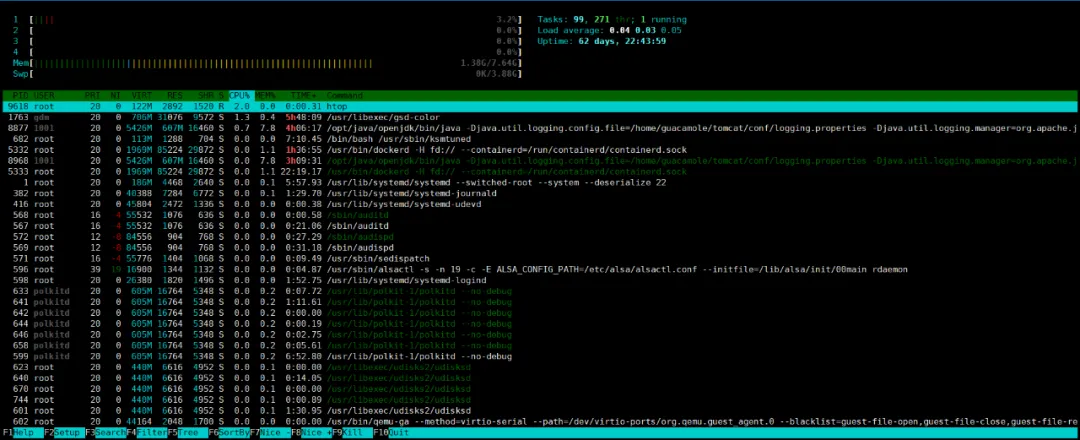Select the ksmtuned process row PID 682
This screenshot has width=1080, height=440.
click(540, 139)
